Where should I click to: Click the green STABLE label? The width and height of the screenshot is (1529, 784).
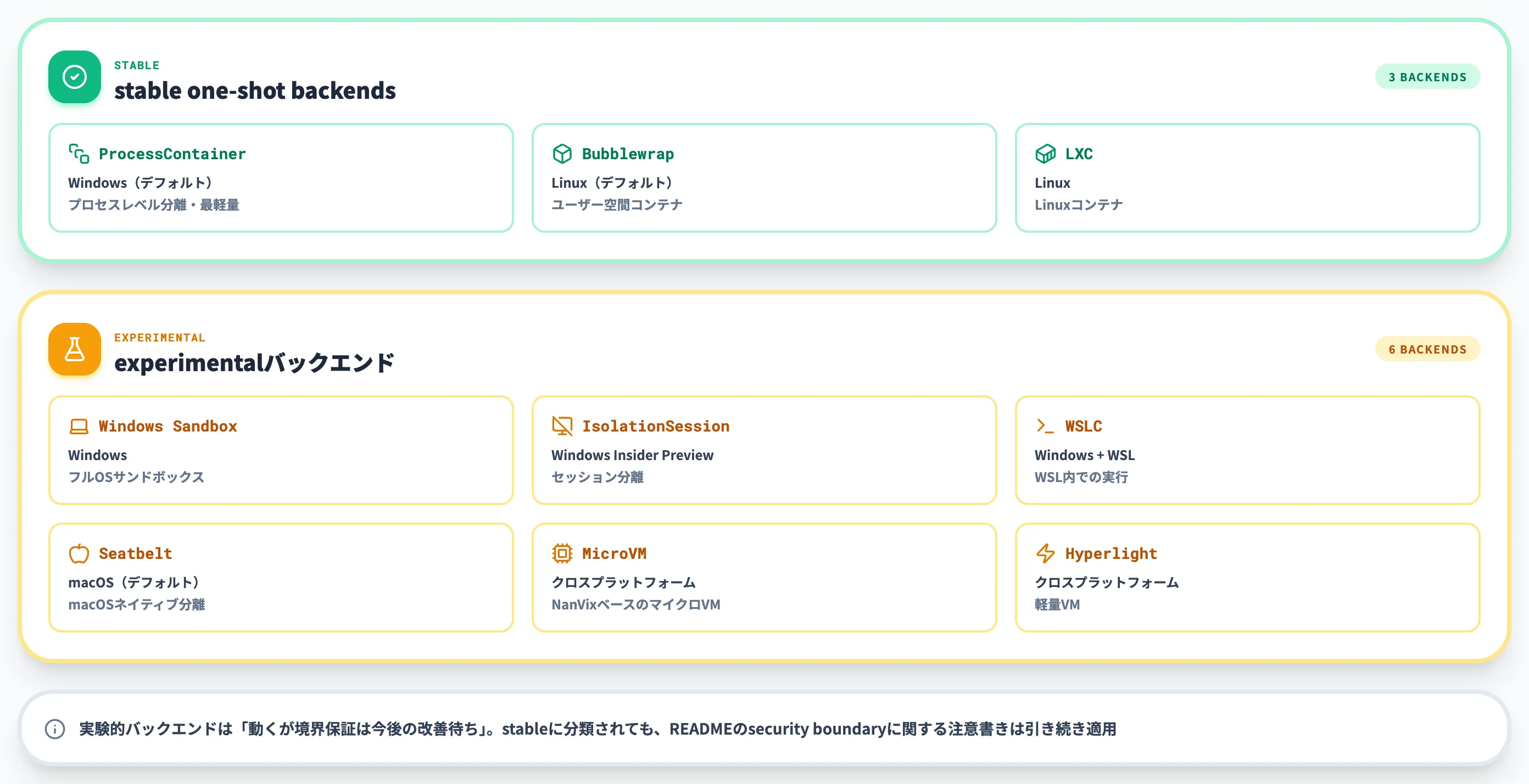click(x=137, y=65)
